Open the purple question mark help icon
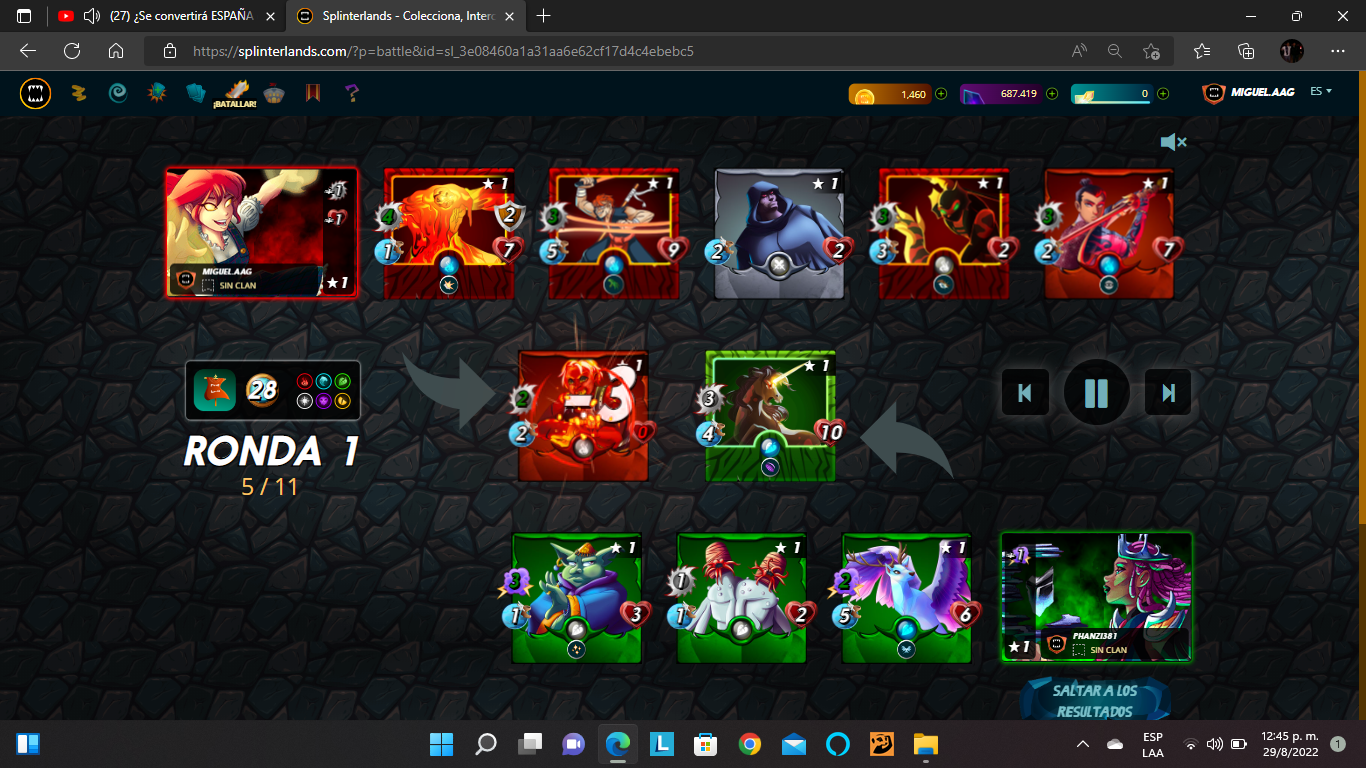1366x768 pixels. tap(351, 93)
